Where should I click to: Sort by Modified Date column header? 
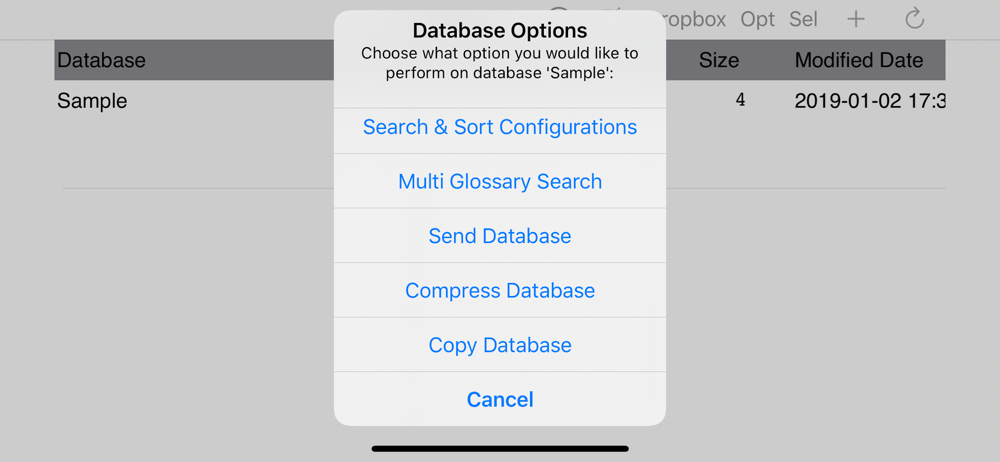(858, 60)
